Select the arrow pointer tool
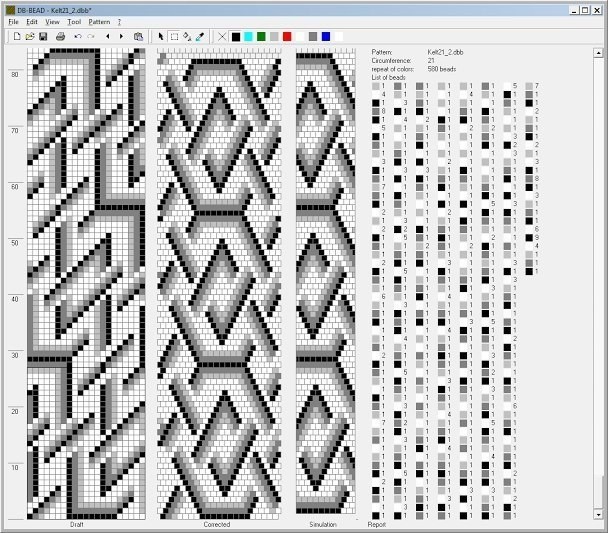This screenshot has width=608, height=533. click(160, 36)
